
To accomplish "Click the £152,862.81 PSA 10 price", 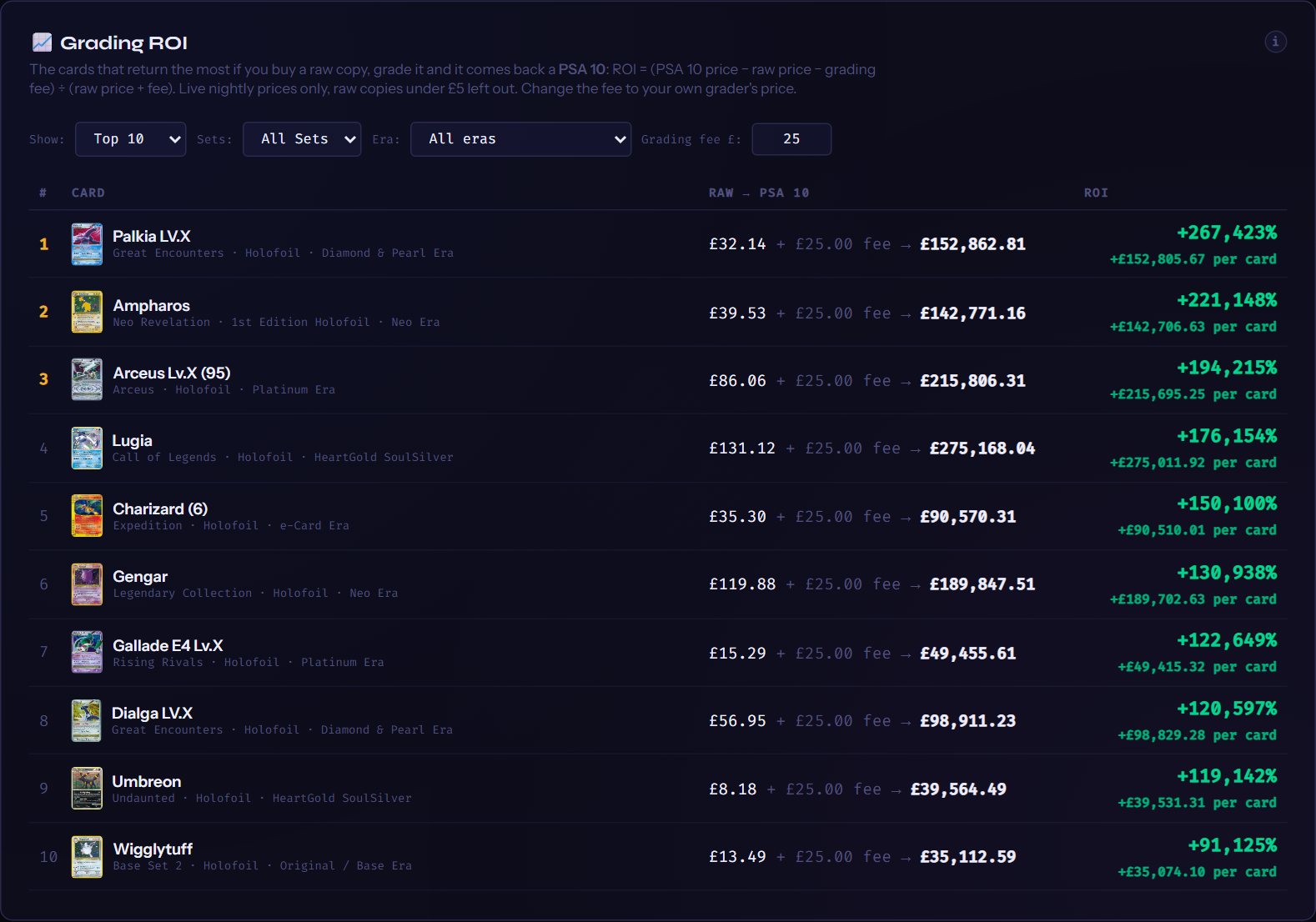I will (973, 244).
